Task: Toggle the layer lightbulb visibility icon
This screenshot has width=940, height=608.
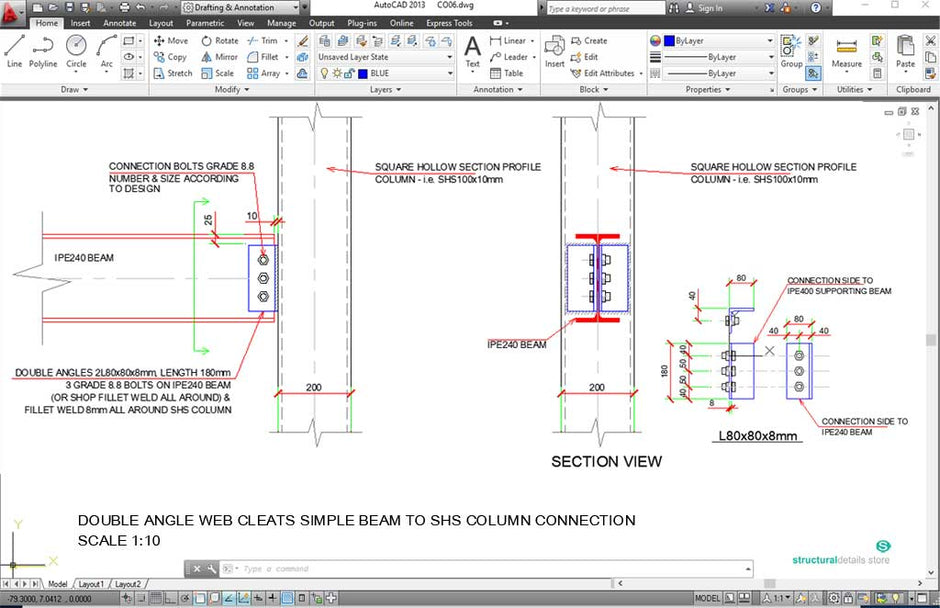Action: pyautogui.click(x=325, y=73)
